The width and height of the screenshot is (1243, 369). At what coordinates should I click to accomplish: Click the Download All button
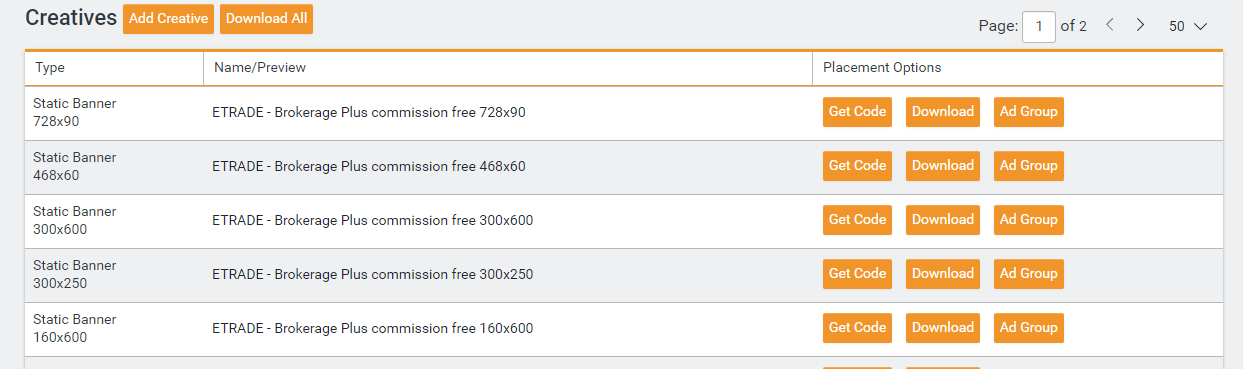(x=266, y=19)
